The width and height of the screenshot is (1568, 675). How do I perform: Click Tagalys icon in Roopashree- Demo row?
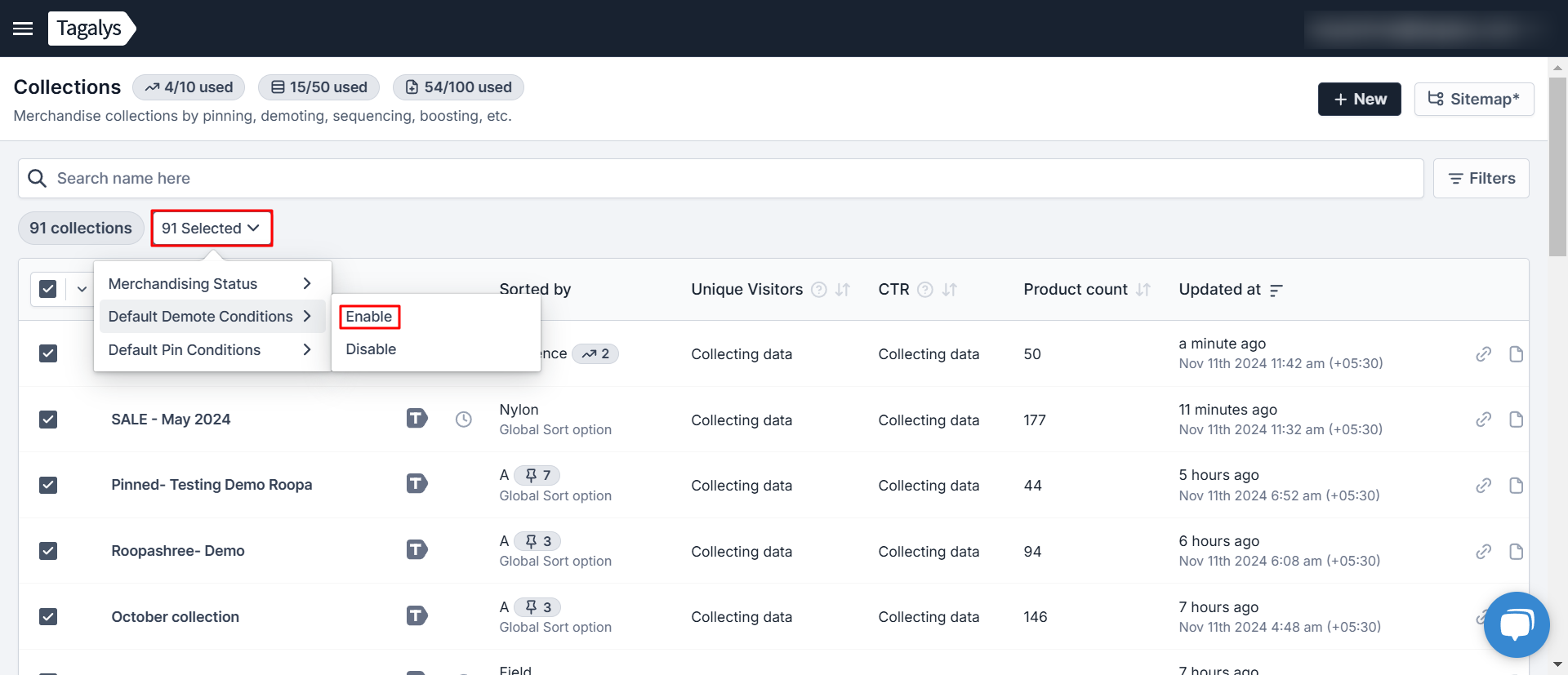(416, 550)
